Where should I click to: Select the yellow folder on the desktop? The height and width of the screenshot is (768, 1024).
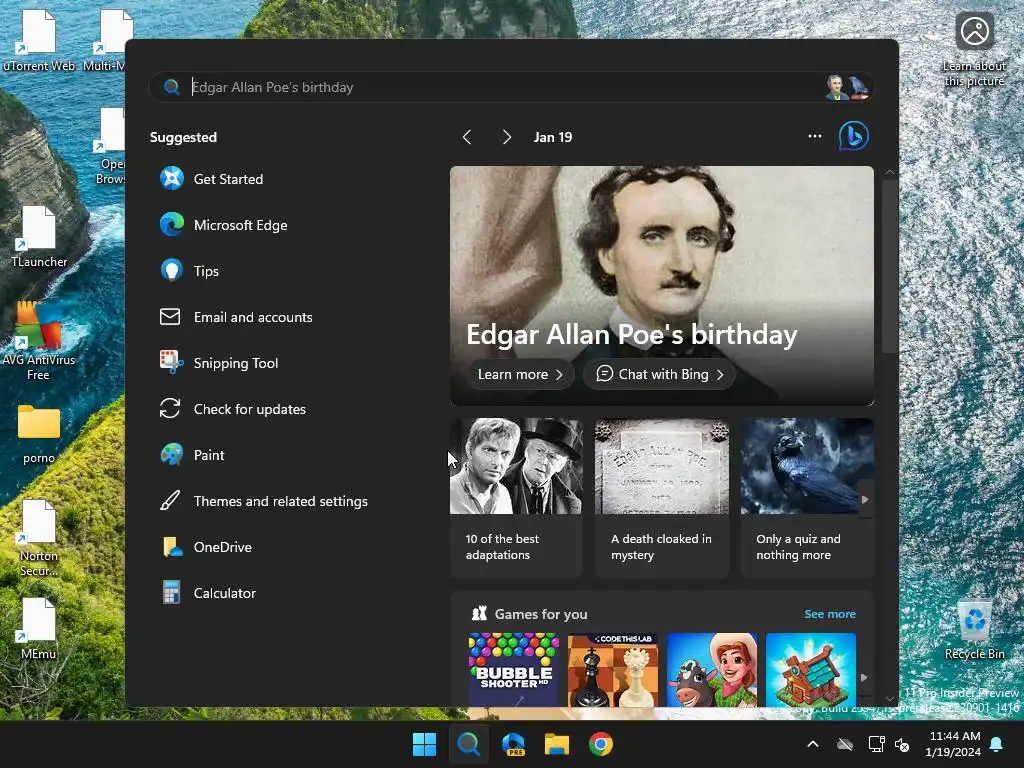pyautogui.click(x=39, y=434)
